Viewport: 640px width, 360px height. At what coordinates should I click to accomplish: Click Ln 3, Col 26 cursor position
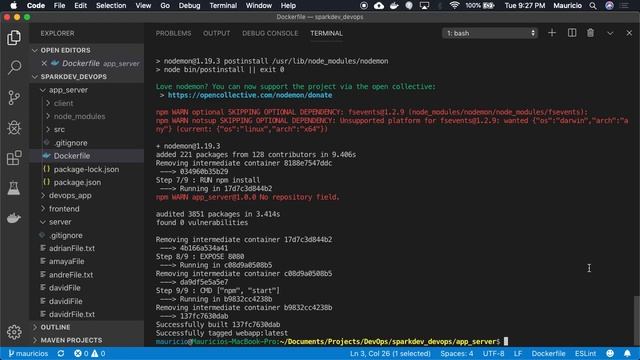pyautogui.click(x=390, y=353)
